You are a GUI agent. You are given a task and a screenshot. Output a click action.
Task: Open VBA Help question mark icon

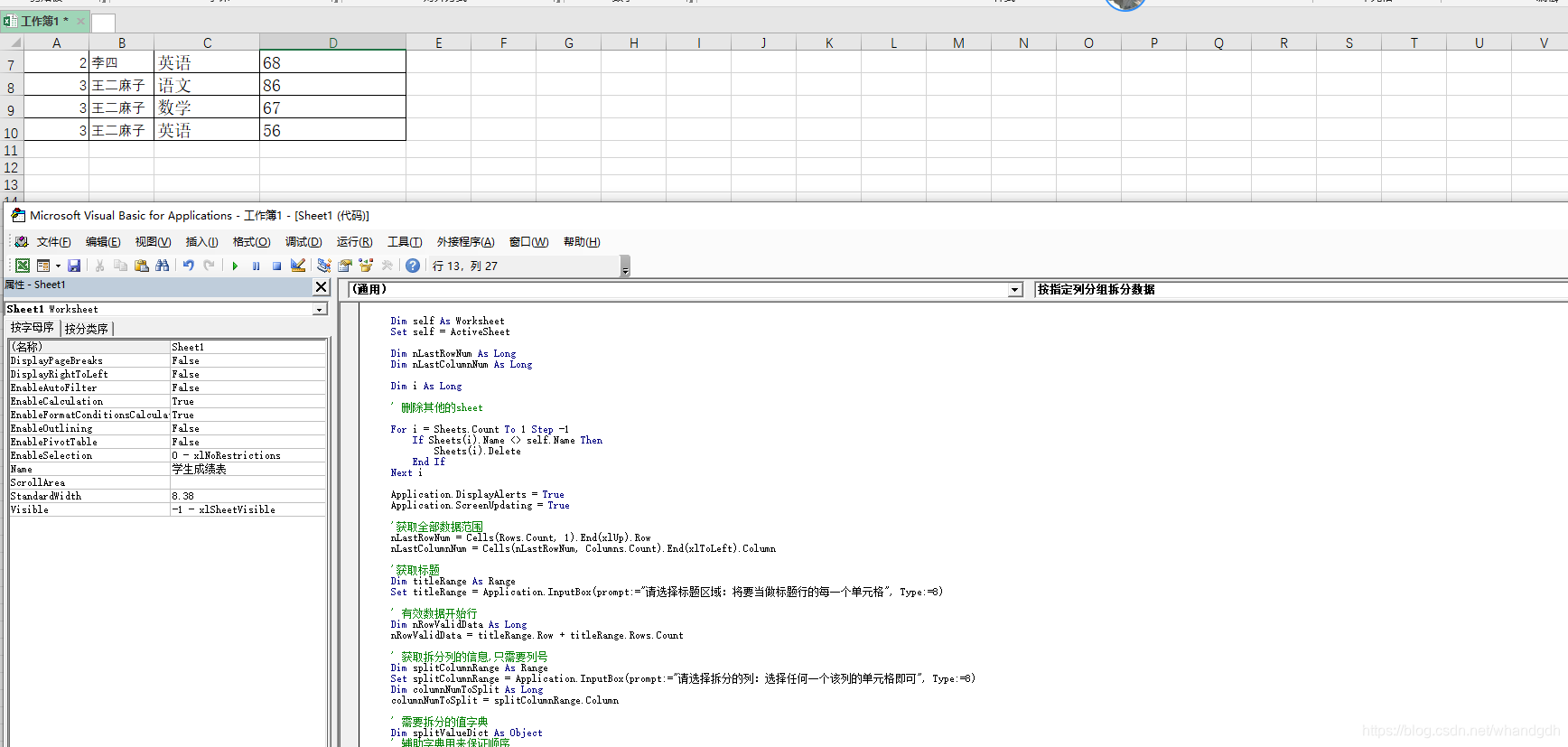(413, 266)
